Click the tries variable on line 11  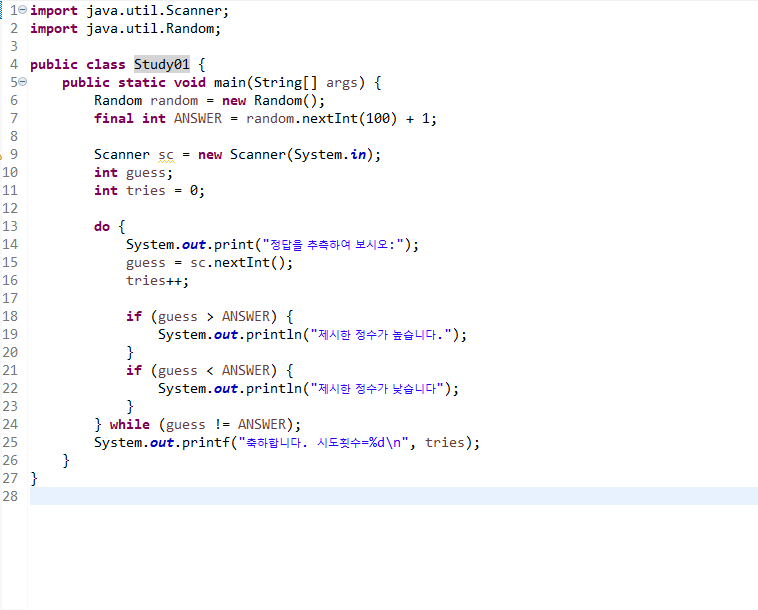146,190
